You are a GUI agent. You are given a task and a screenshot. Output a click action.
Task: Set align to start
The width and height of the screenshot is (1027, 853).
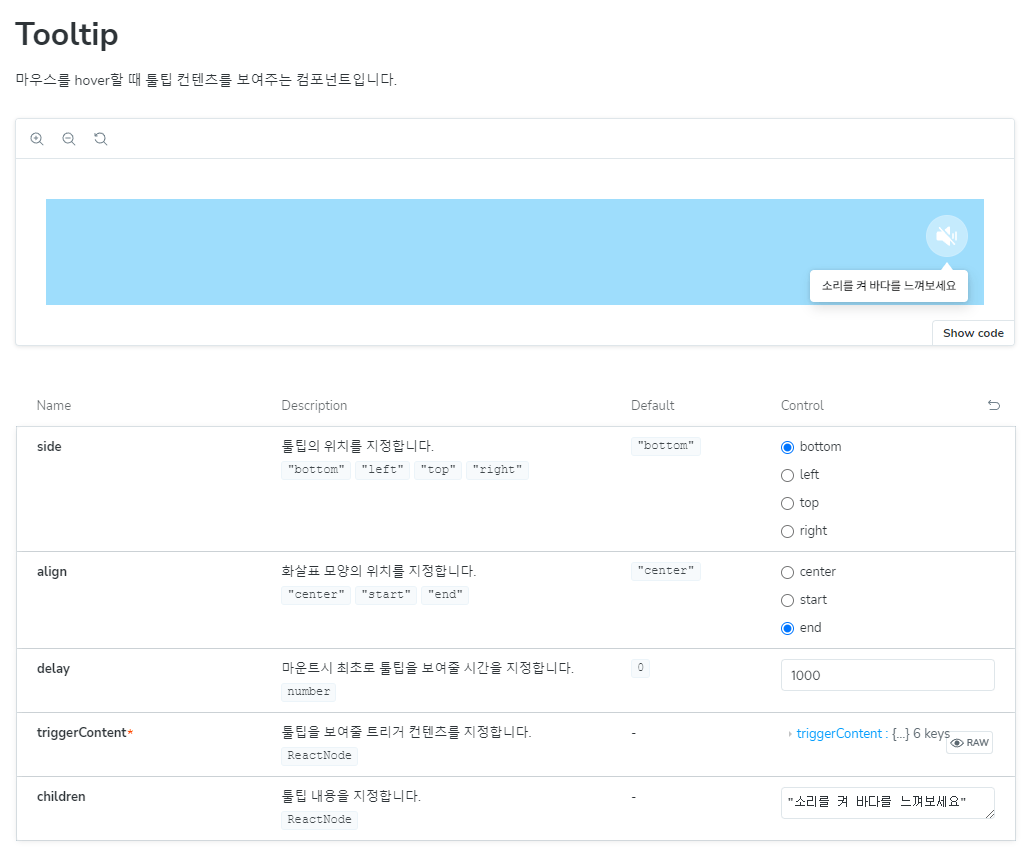[x=788, y=600]
